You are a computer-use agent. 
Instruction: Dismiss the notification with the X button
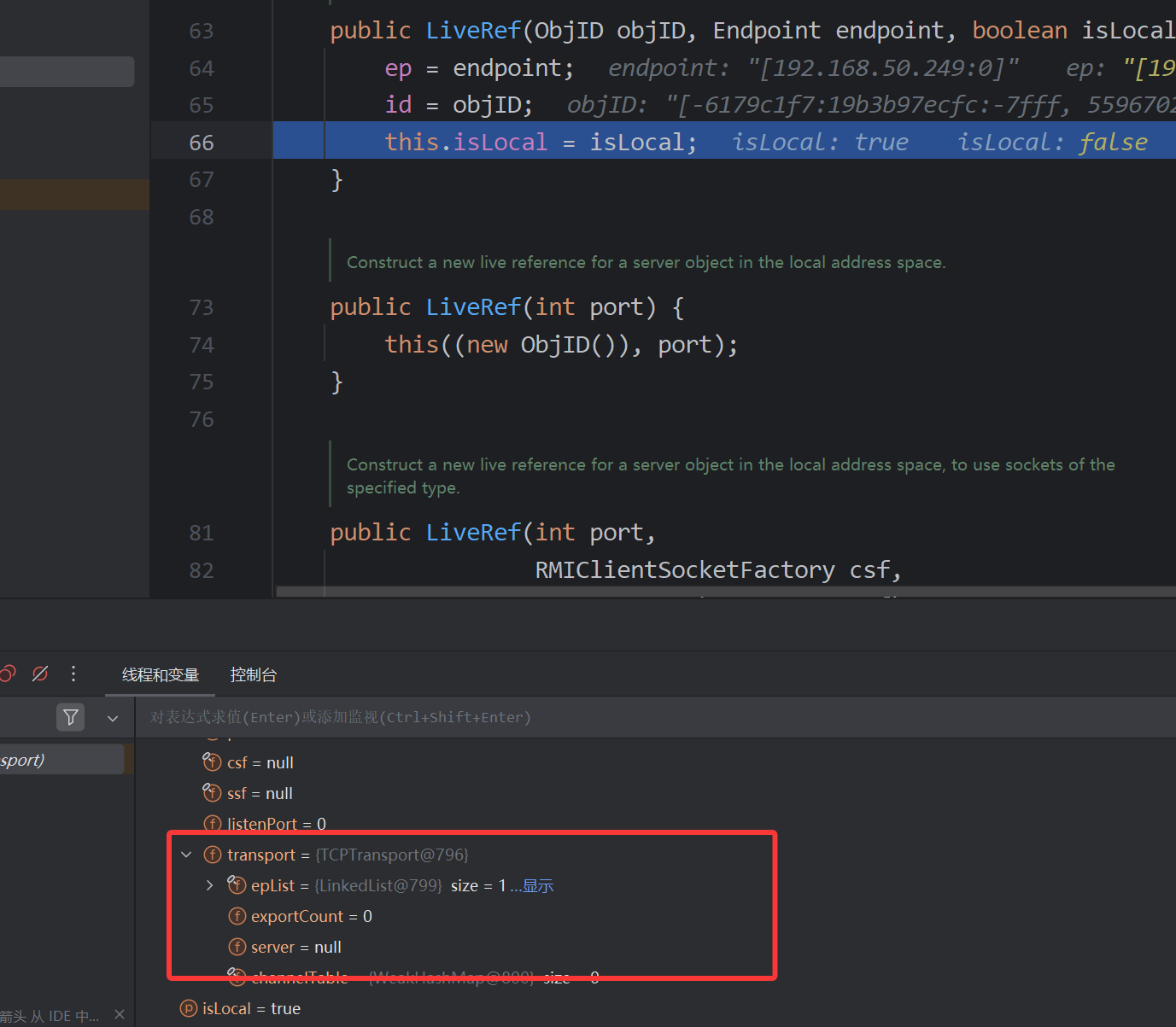tap(120, 1014)
